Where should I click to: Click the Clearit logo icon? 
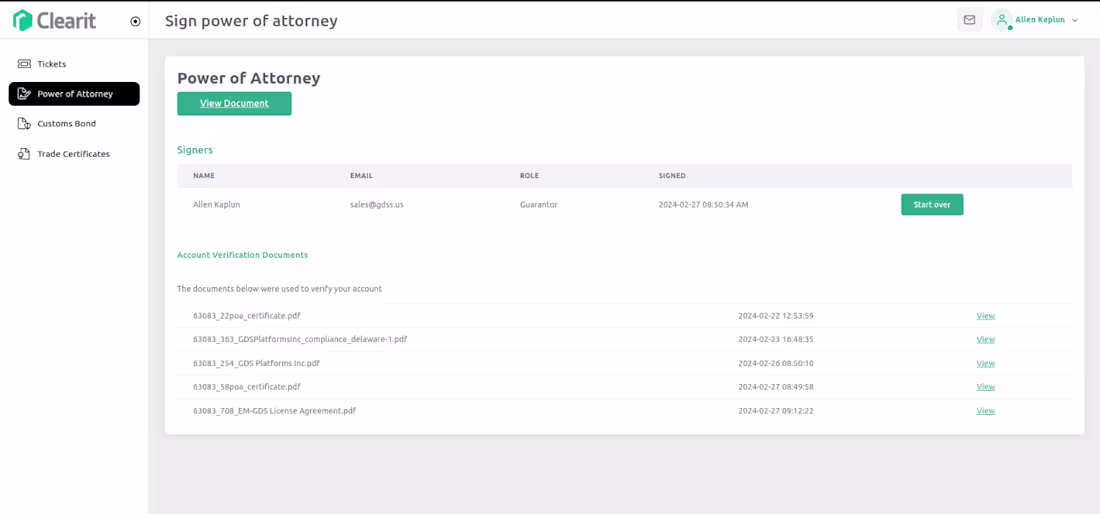22,20
